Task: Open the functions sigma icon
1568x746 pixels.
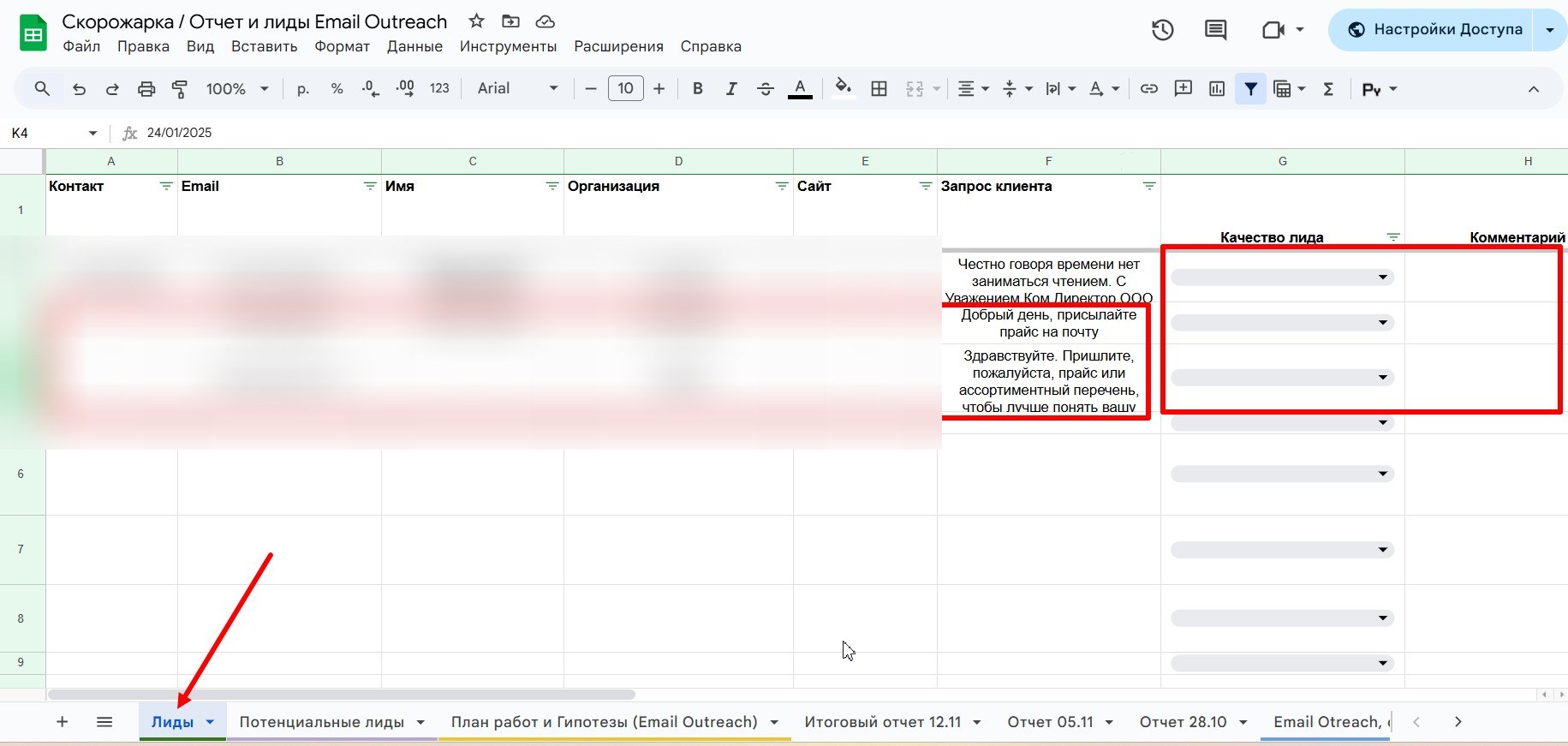Action: click(1328, 89)
